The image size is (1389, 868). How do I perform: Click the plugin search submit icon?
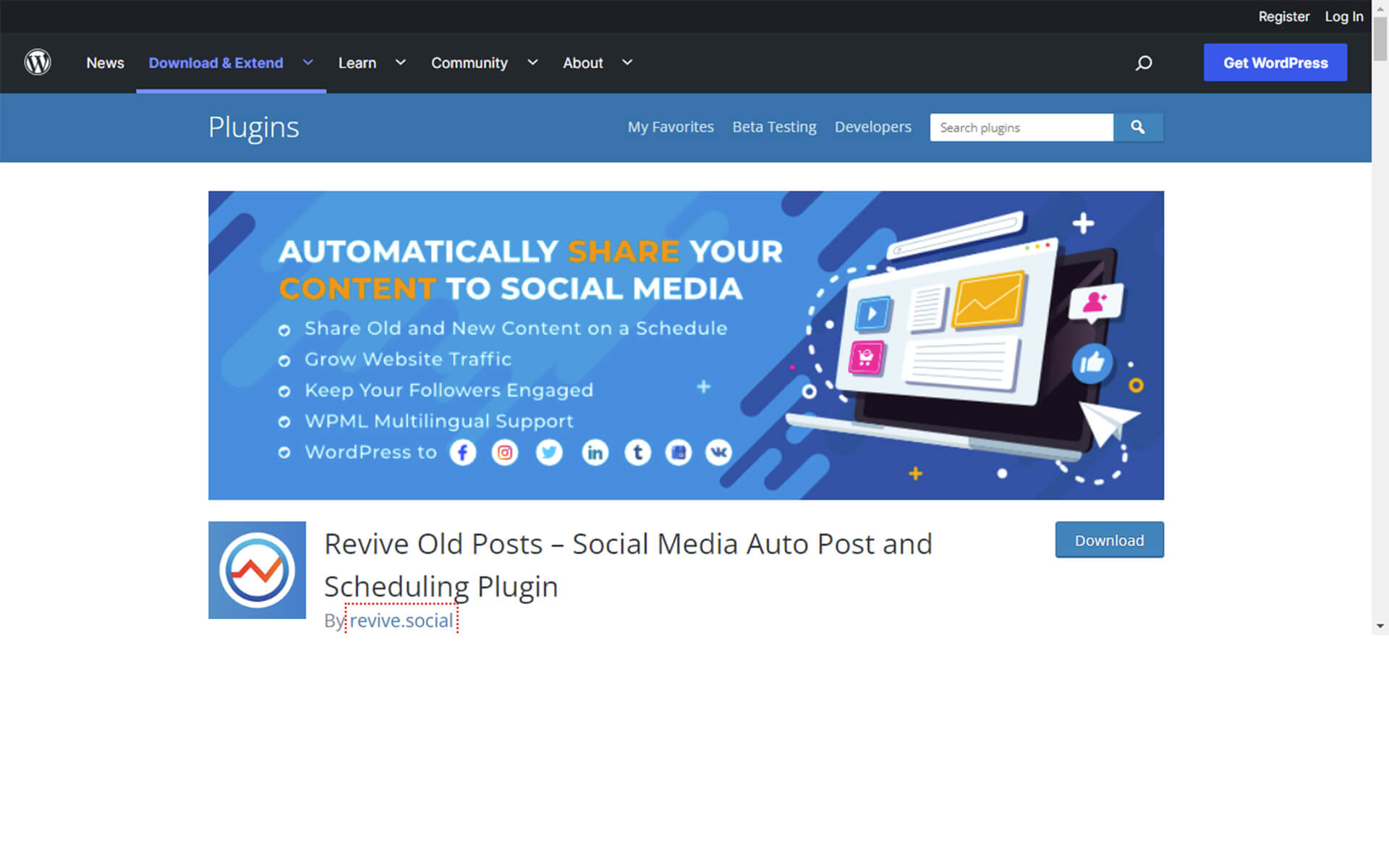(1138, 127)
